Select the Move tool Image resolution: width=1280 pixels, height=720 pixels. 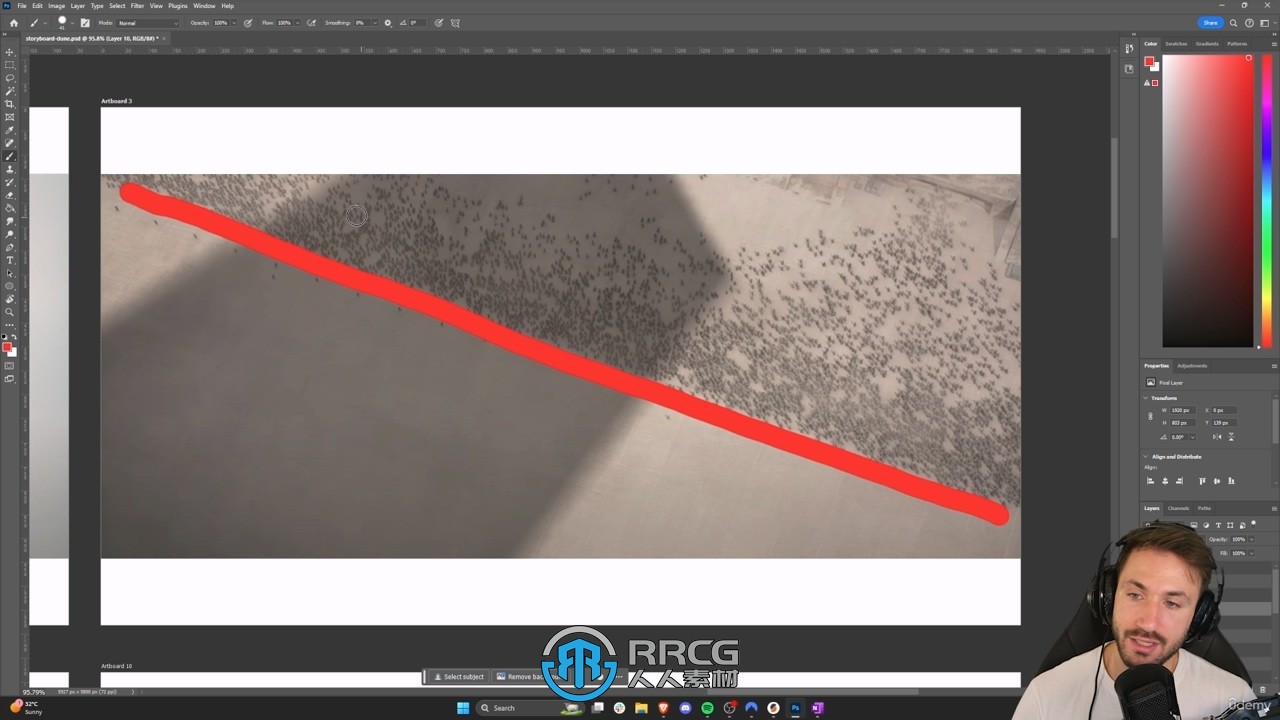10,52
